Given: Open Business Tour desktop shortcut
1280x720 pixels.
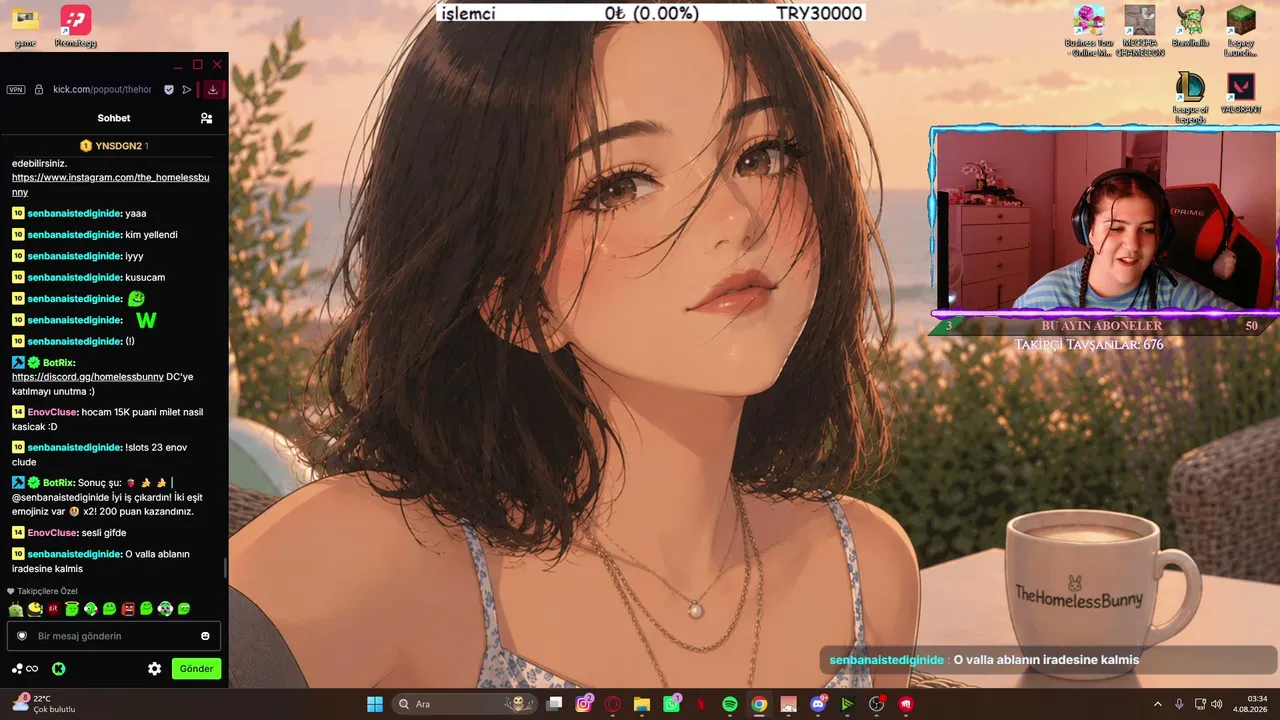Looking at the screenshot, I should [1088, 31].
